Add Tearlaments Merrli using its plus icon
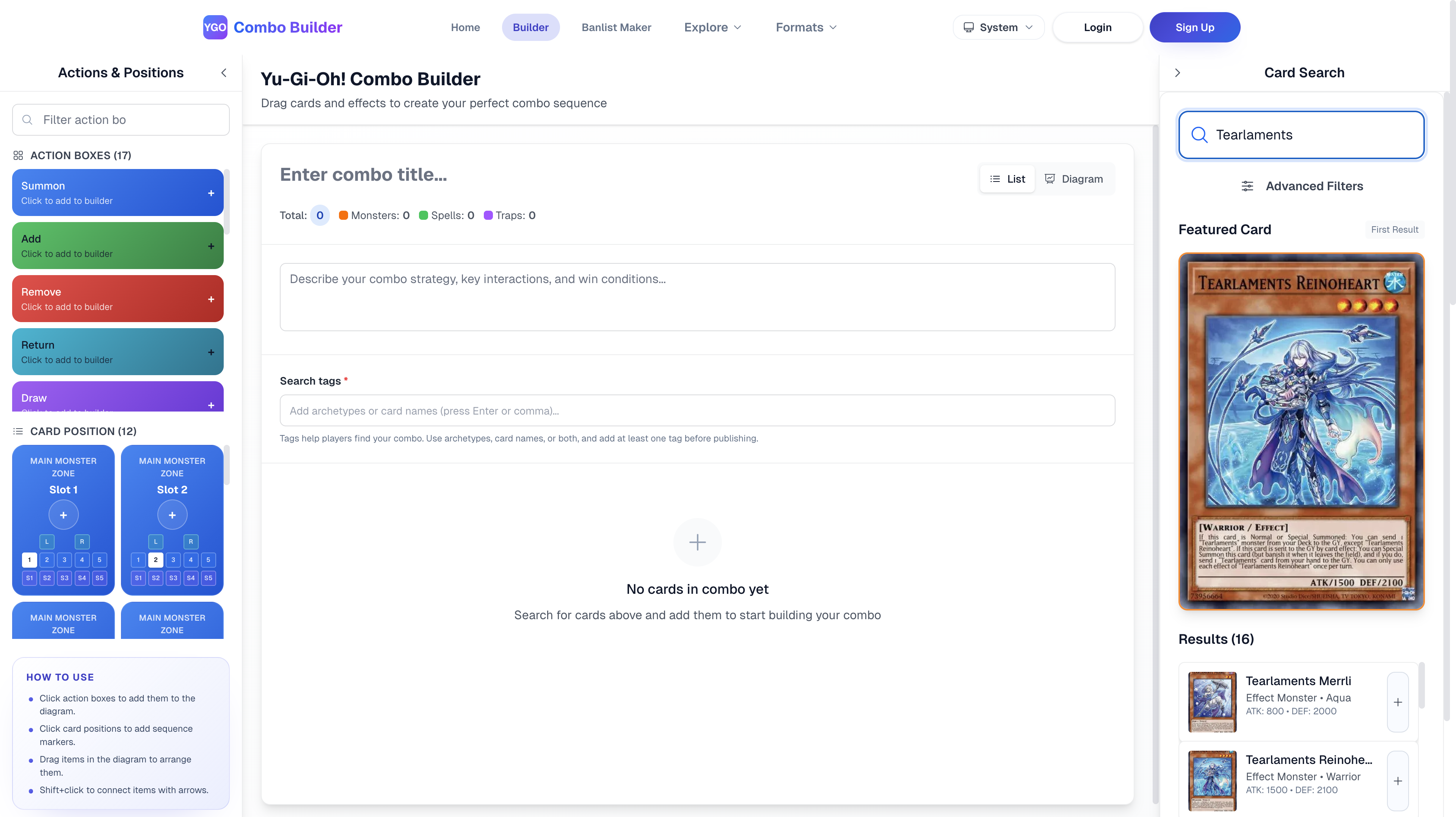The image size is (1456, 817). pos(1397,702)
